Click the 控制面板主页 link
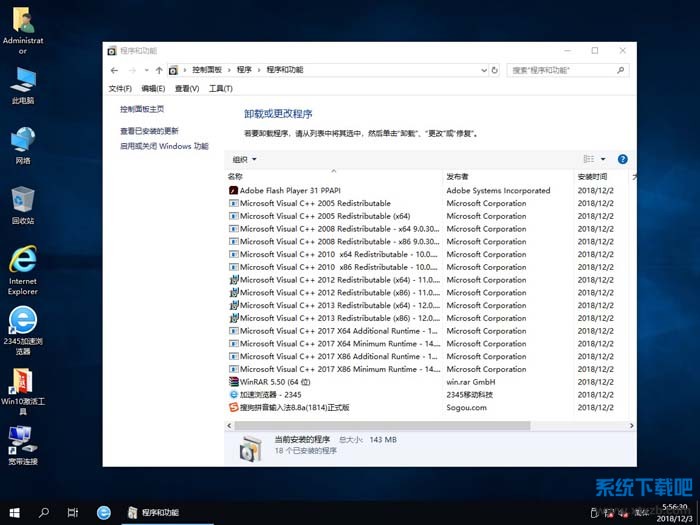The image size is (700, 525). [142, 109]
